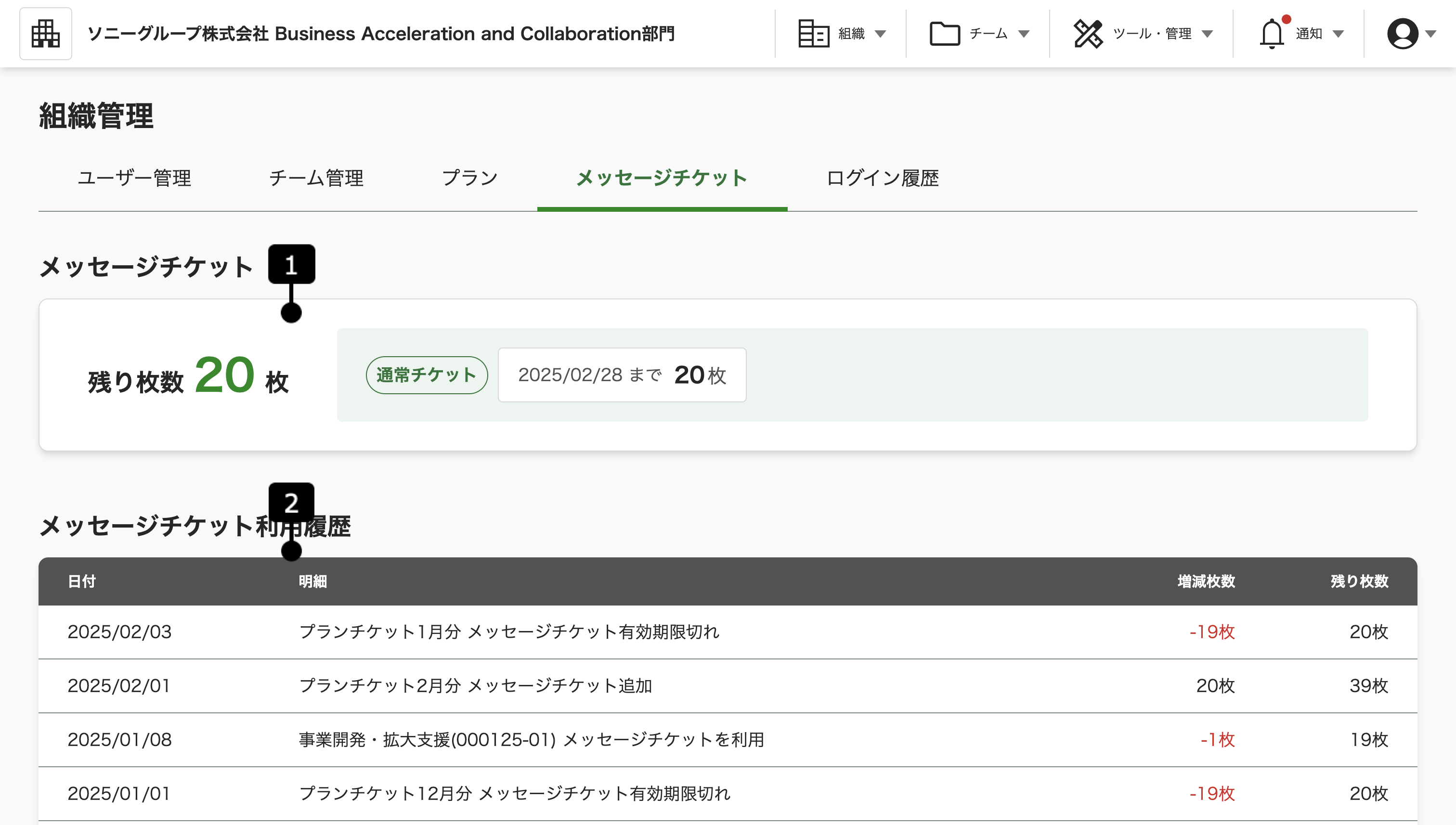Screen dimensions: 1456x825
Task: Click プランチケット2月分 メッセージチケット追加 detail
Action: point(476,685)
